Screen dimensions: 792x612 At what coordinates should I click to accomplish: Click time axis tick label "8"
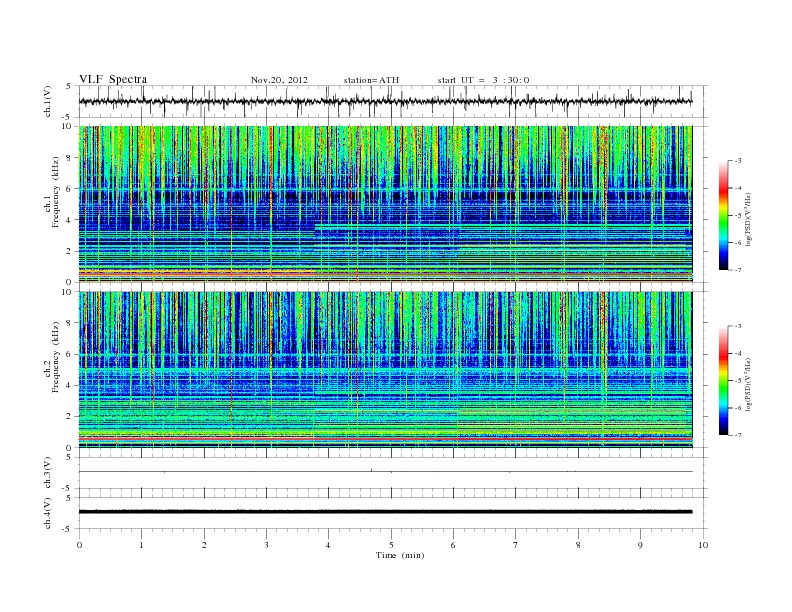pos(578,545)
